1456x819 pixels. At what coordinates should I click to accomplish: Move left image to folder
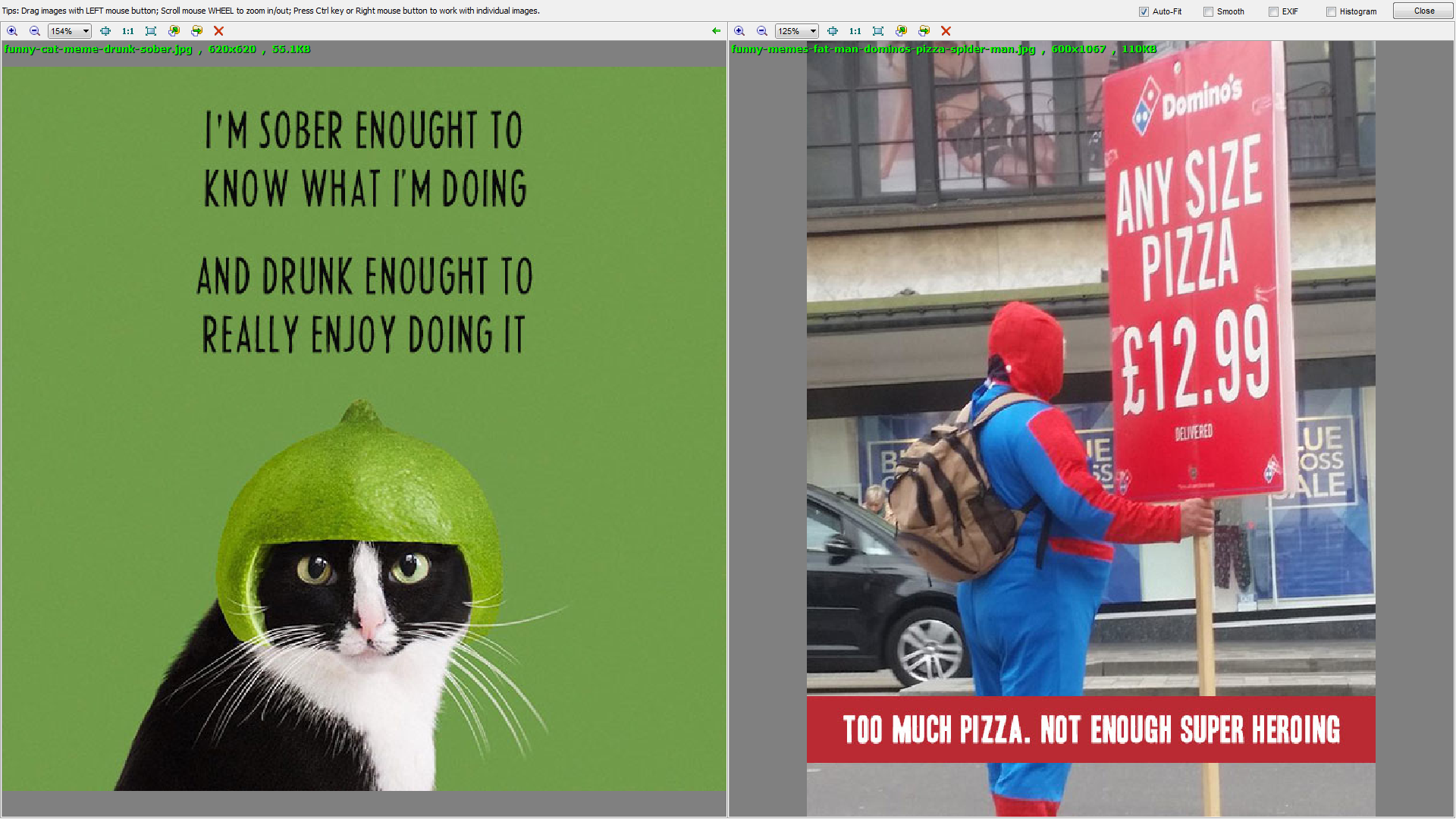(x=196, y=31)
